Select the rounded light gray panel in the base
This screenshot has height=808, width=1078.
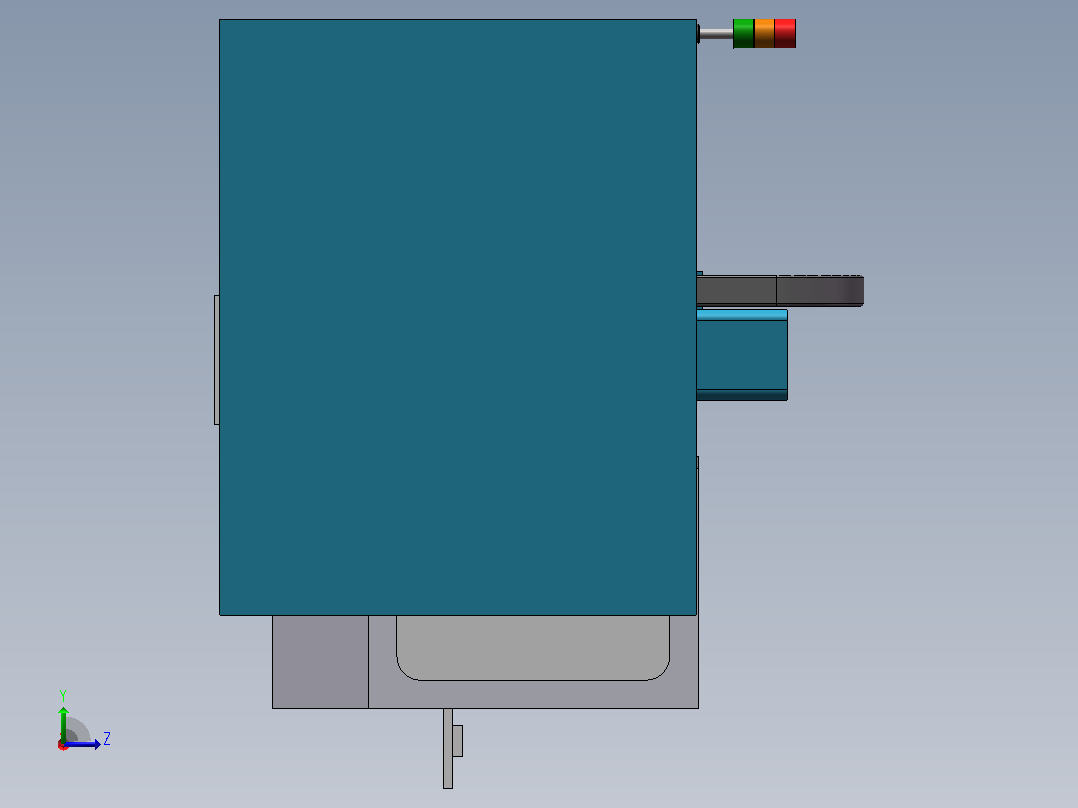click(533, 648)
